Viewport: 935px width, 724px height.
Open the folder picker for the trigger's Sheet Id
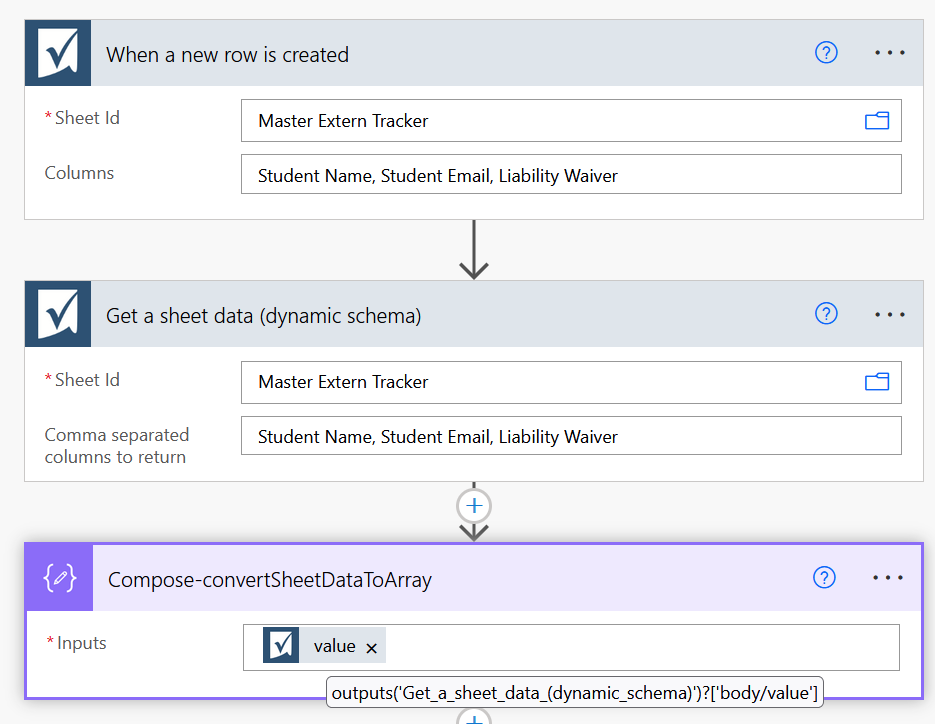point(877,121)
